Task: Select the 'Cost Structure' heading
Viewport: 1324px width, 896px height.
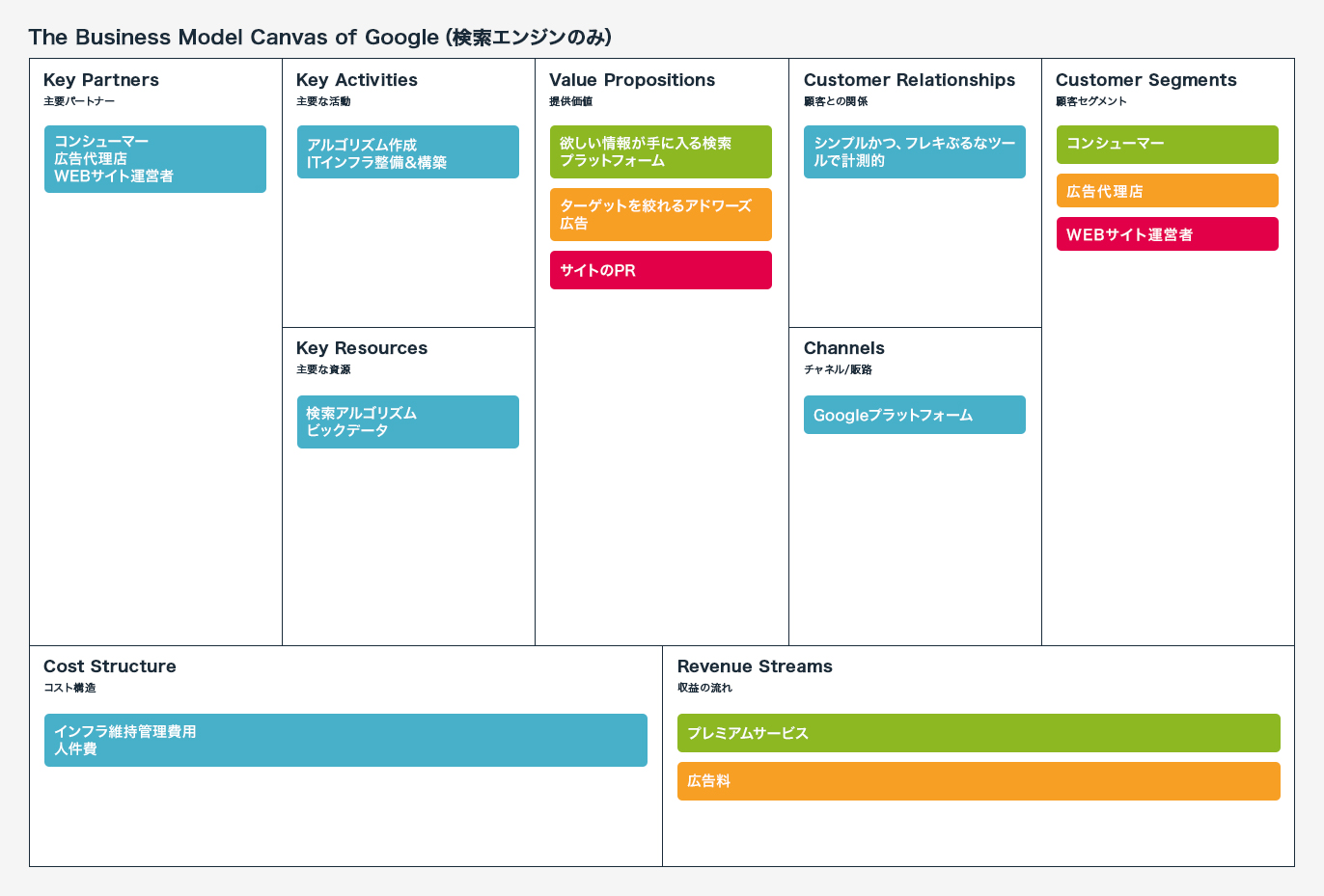Action: coord(110,666)
